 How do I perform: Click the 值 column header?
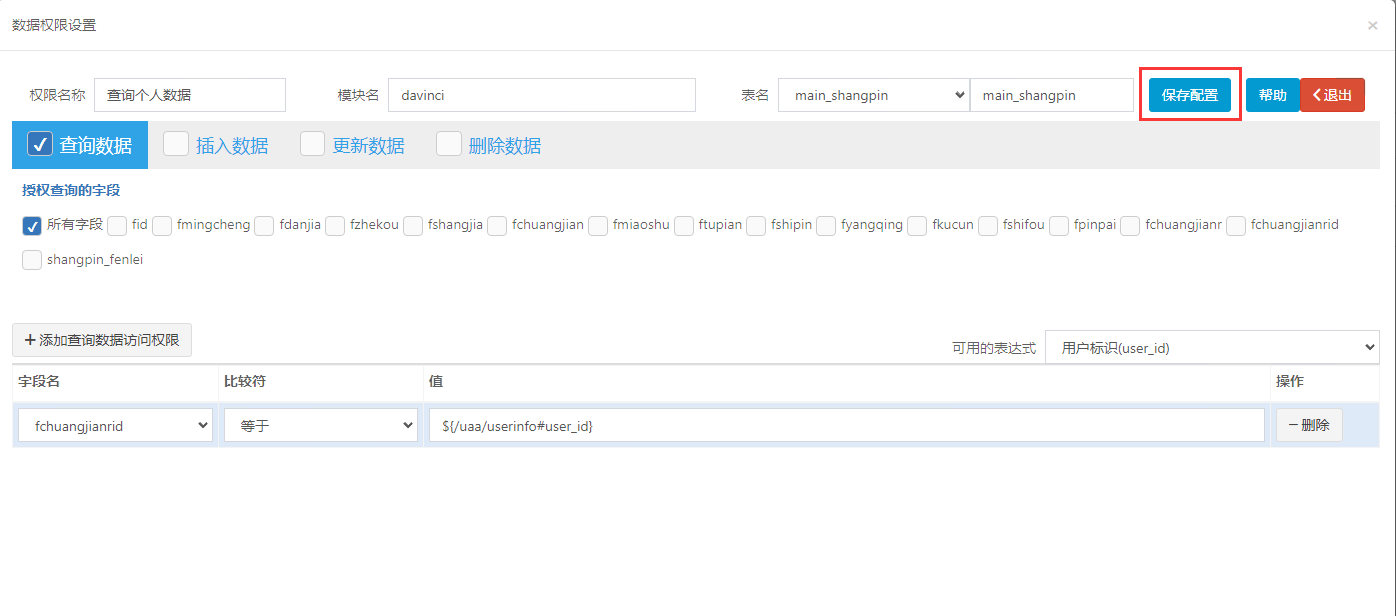(436, 382)
